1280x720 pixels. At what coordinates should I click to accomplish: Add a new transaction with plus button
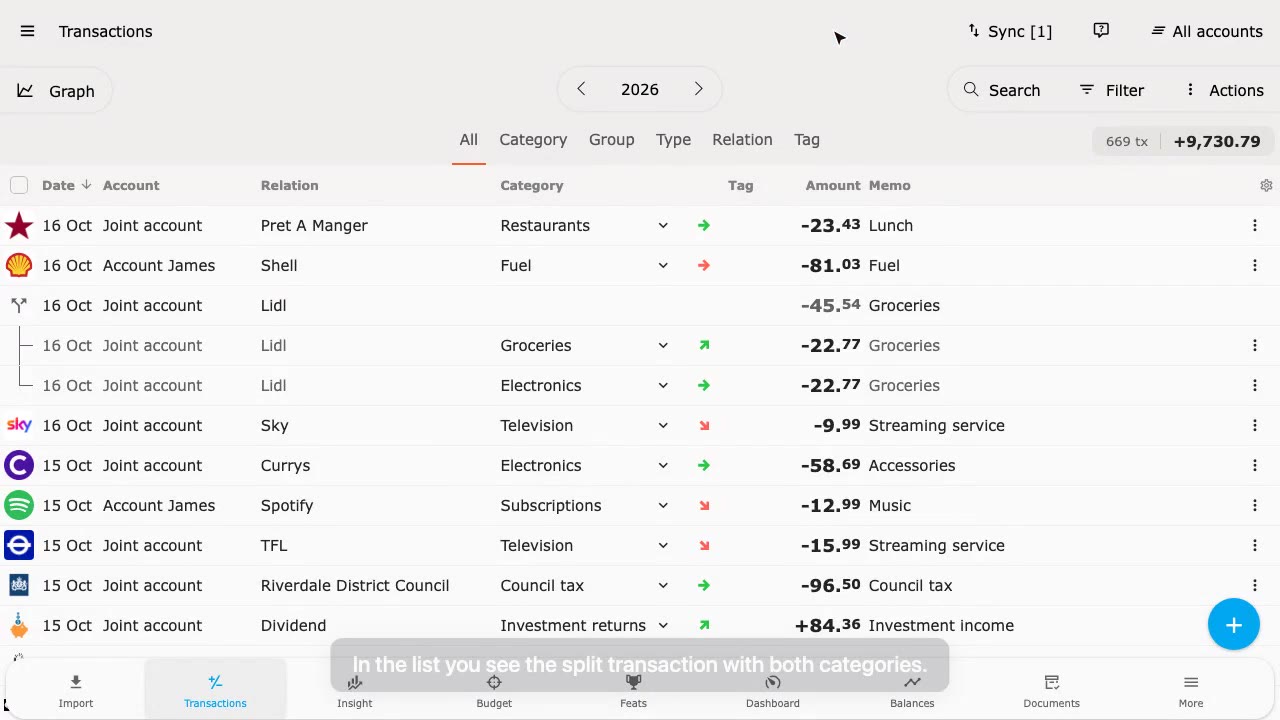point(1234,625)
